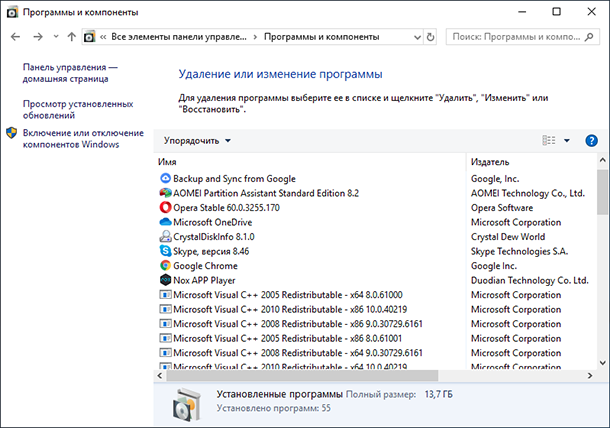Click icon of Visual C++ 2010 x86 10.0.40219
Viewport: 610px width, 428px height.
click(x=165, y=309)
